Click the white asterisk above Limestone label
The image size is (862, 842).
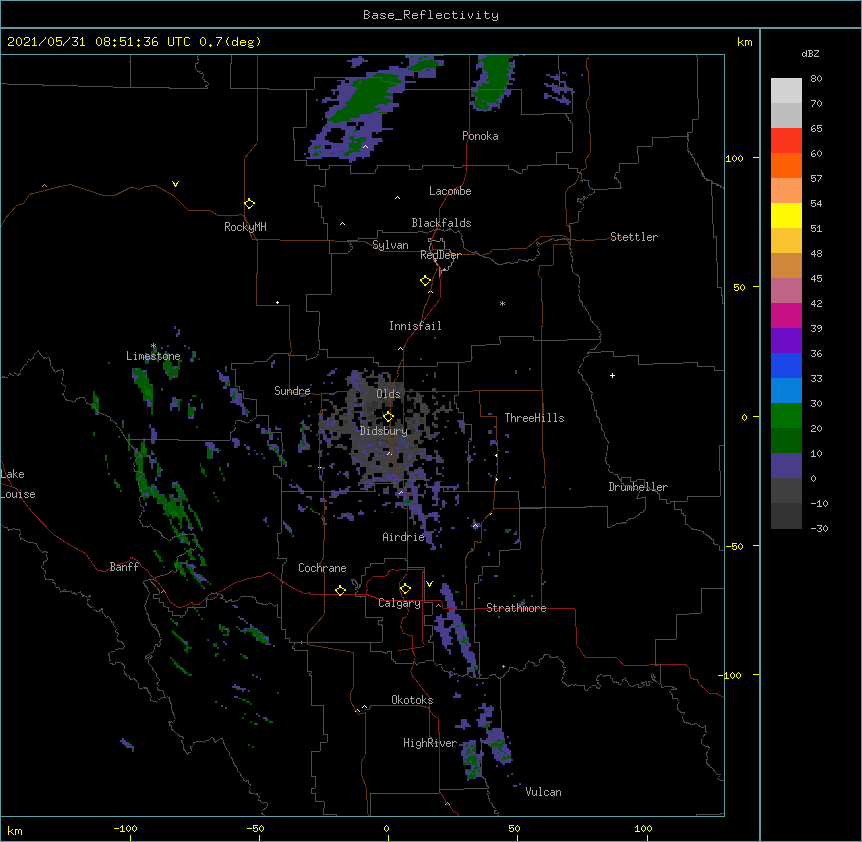click(x=153, y=346)
